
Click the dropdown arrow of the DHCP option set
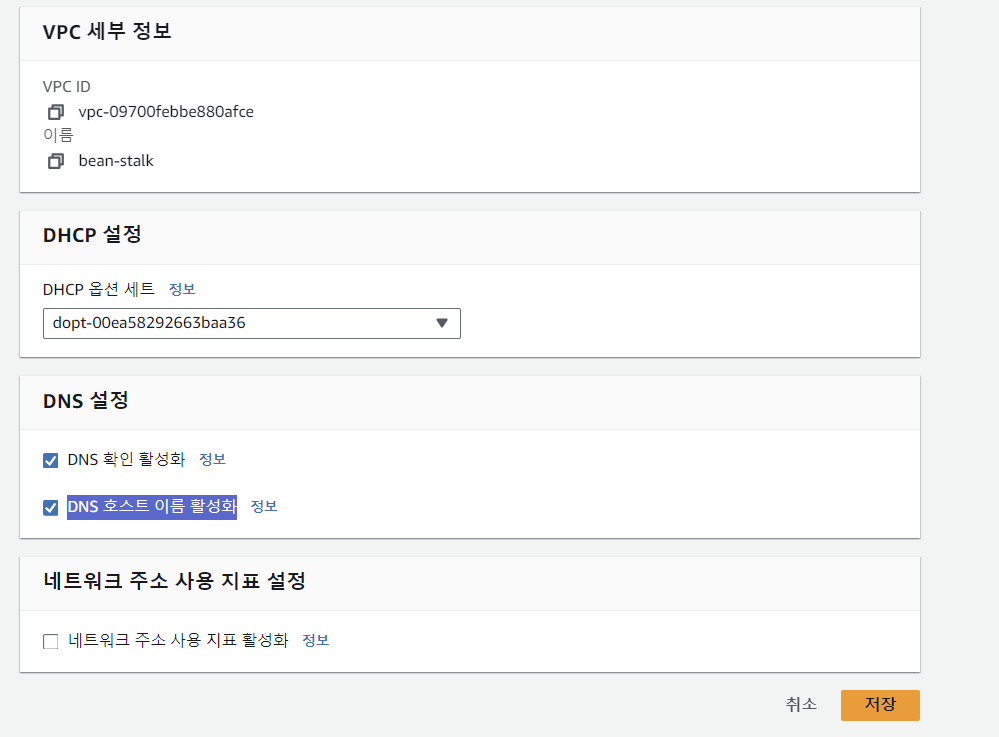(442, 323)
